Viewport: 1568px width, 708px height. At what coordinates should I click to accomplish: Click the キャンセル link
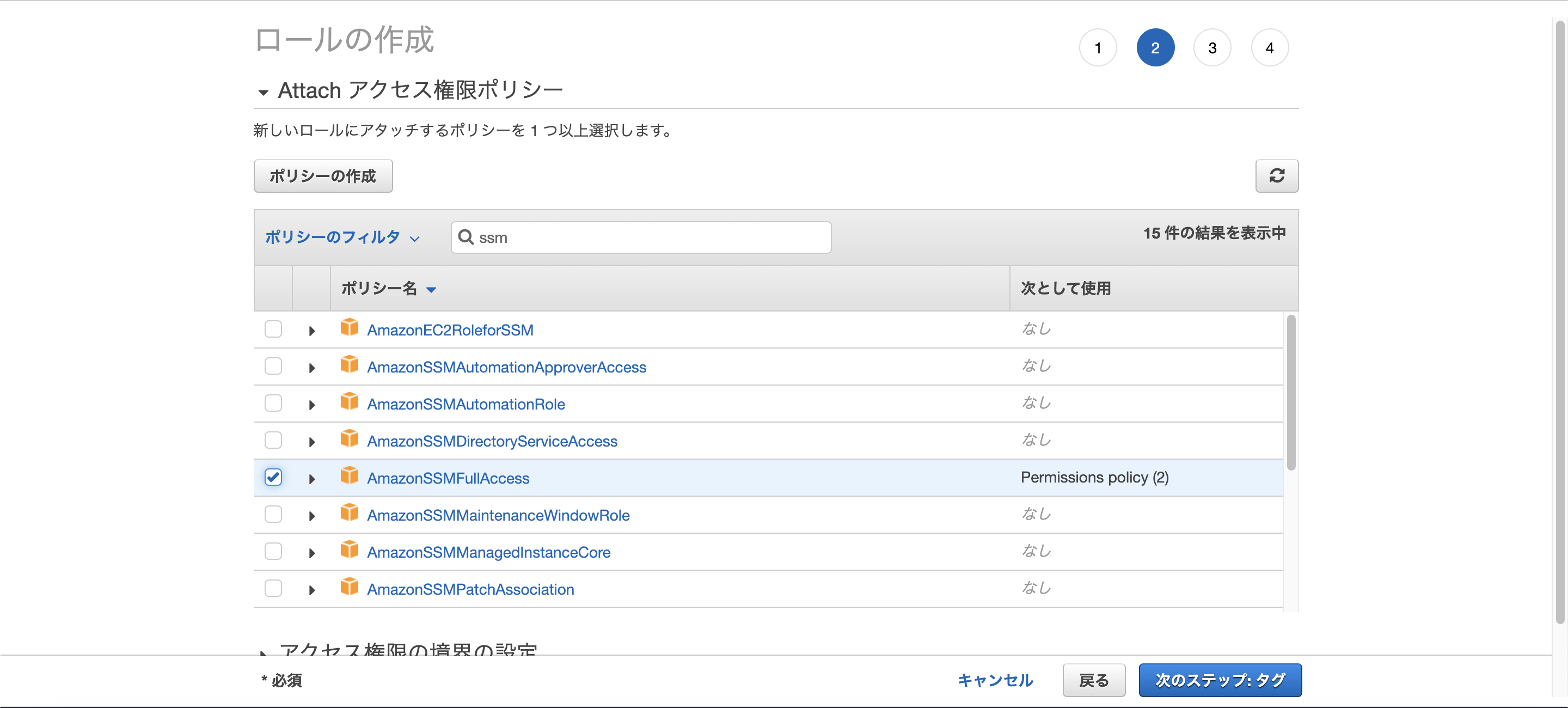(x=995, y=680)
